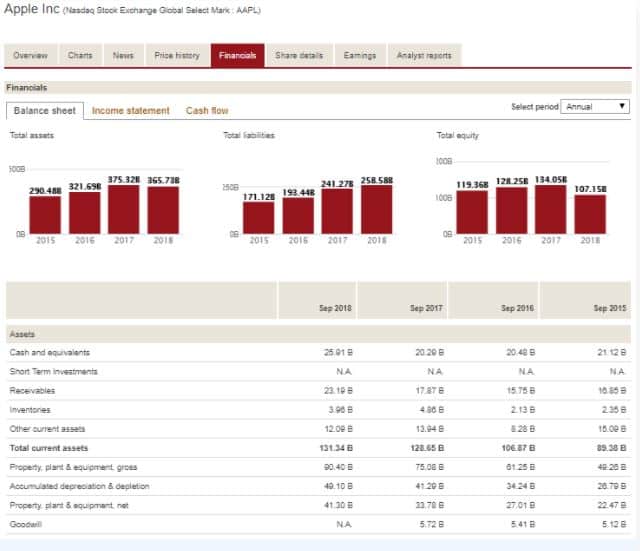Click the 2018 Total liabilities bar 258.58B
Viewport: 640px width, 551px height.
[377, 209]
